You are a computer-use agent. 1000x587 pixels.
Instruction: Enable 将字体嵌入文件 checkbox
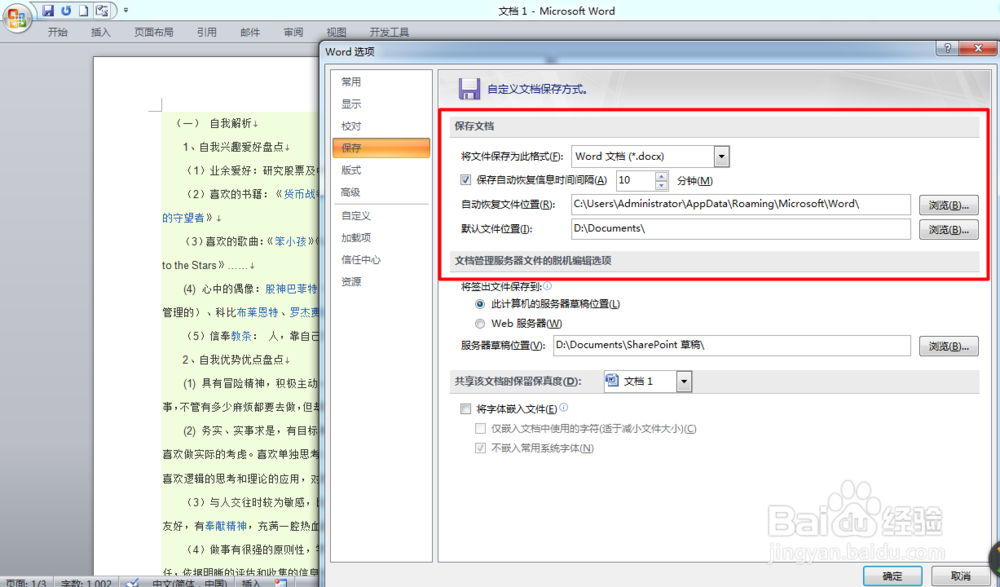coord(466,408)
